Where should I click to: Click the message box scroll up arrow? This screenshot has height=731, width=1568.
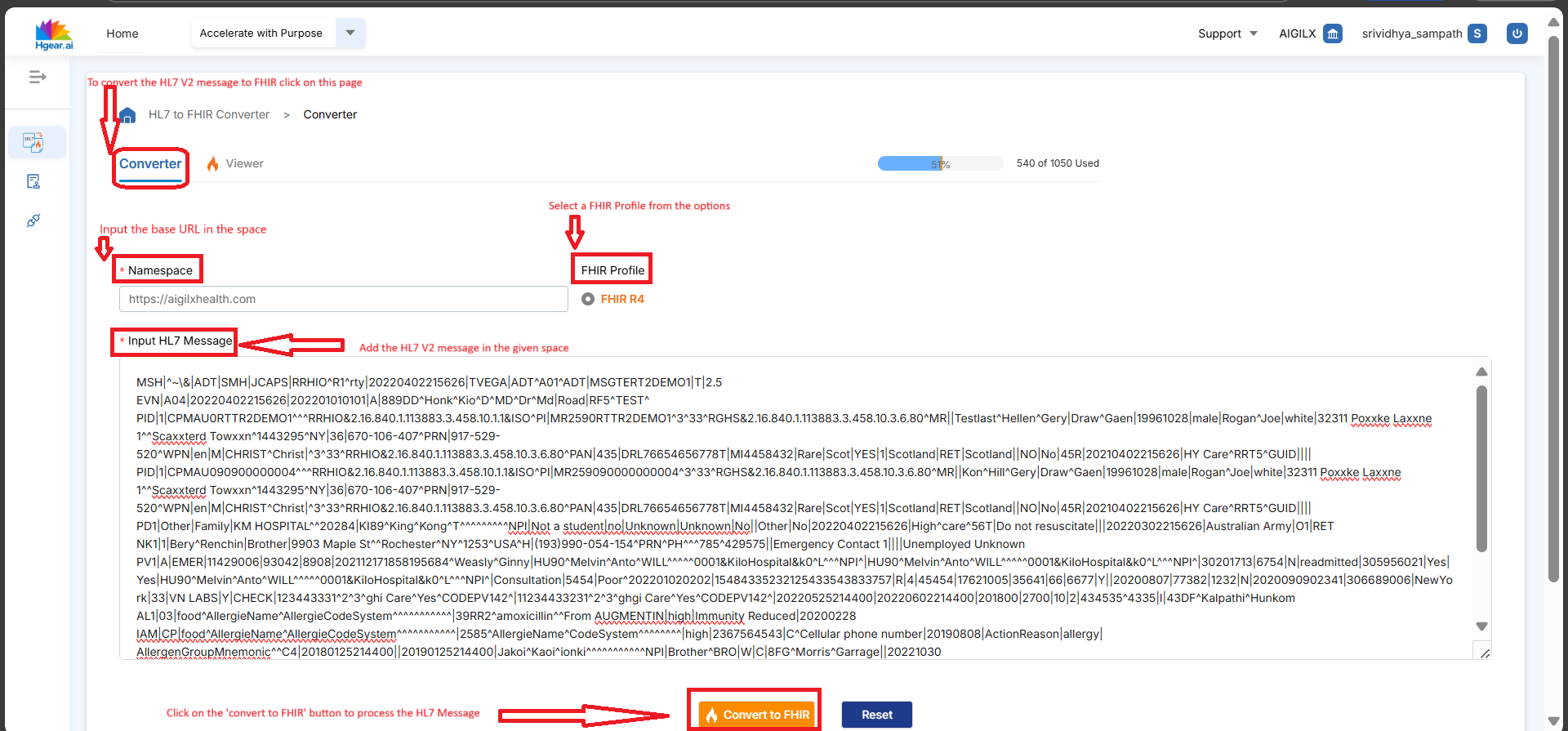[1481, 372]
